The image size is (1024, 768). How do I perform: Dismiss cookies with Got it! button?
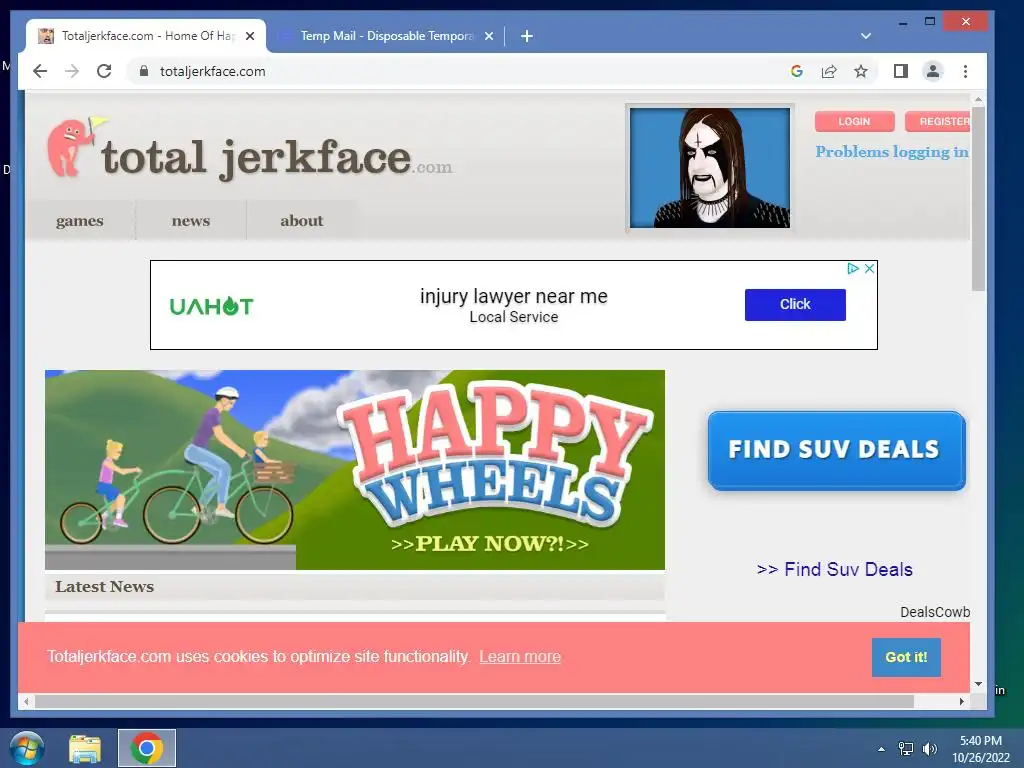[x=906, y=657]
